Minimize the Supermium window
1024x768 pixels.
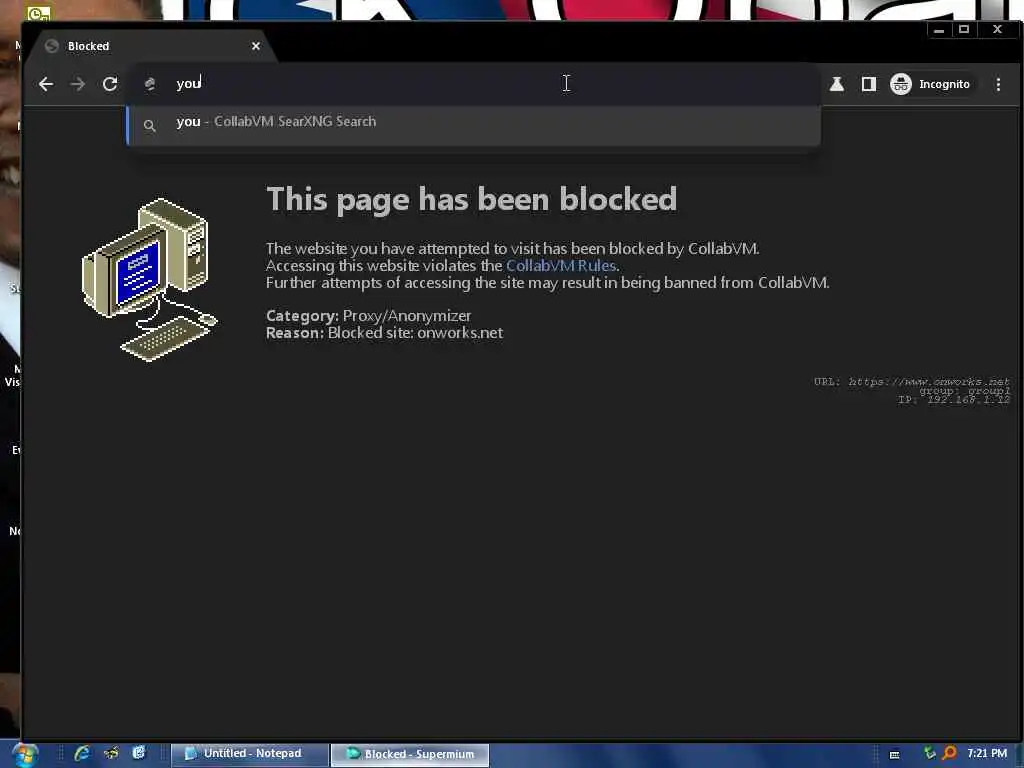pos(939,29)
